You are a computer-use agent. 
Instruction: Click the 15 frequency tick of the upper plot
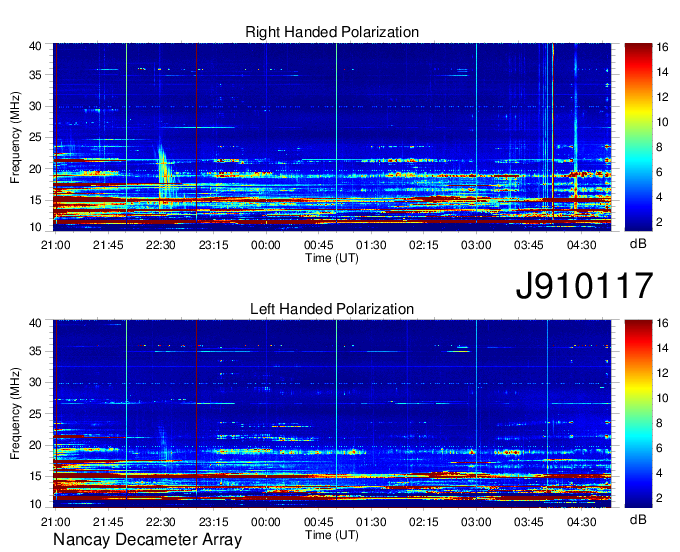coord(35,200)
